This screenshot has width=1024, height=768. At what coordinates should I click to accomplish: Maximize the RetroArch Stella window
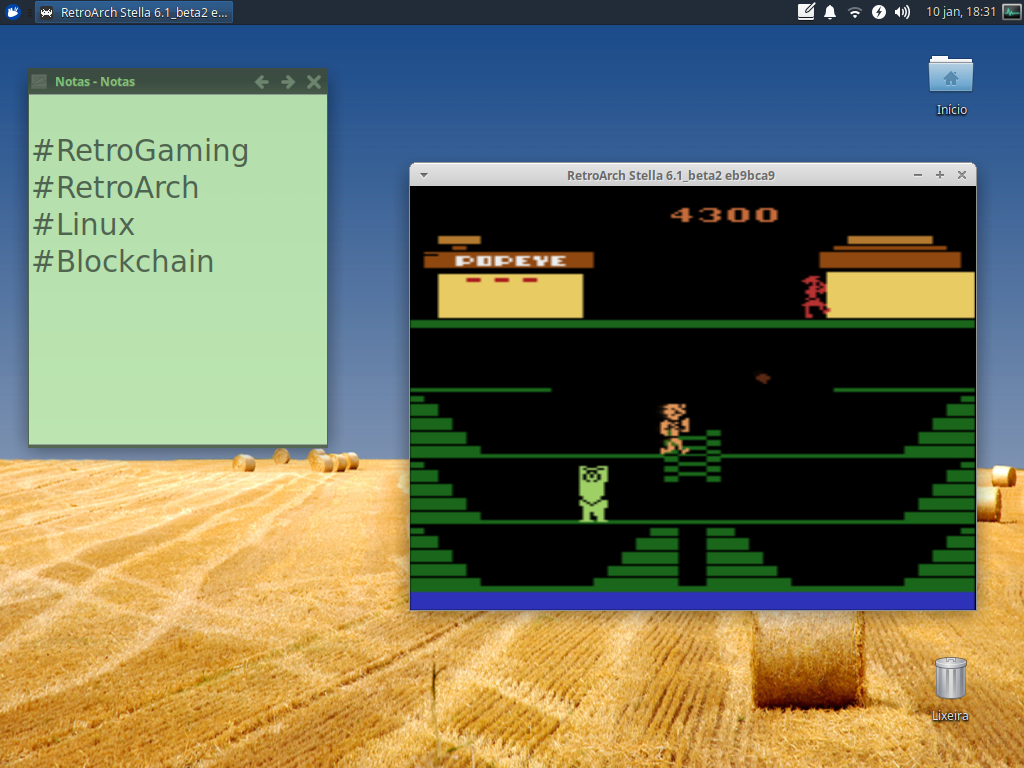(x=940, y=175)
